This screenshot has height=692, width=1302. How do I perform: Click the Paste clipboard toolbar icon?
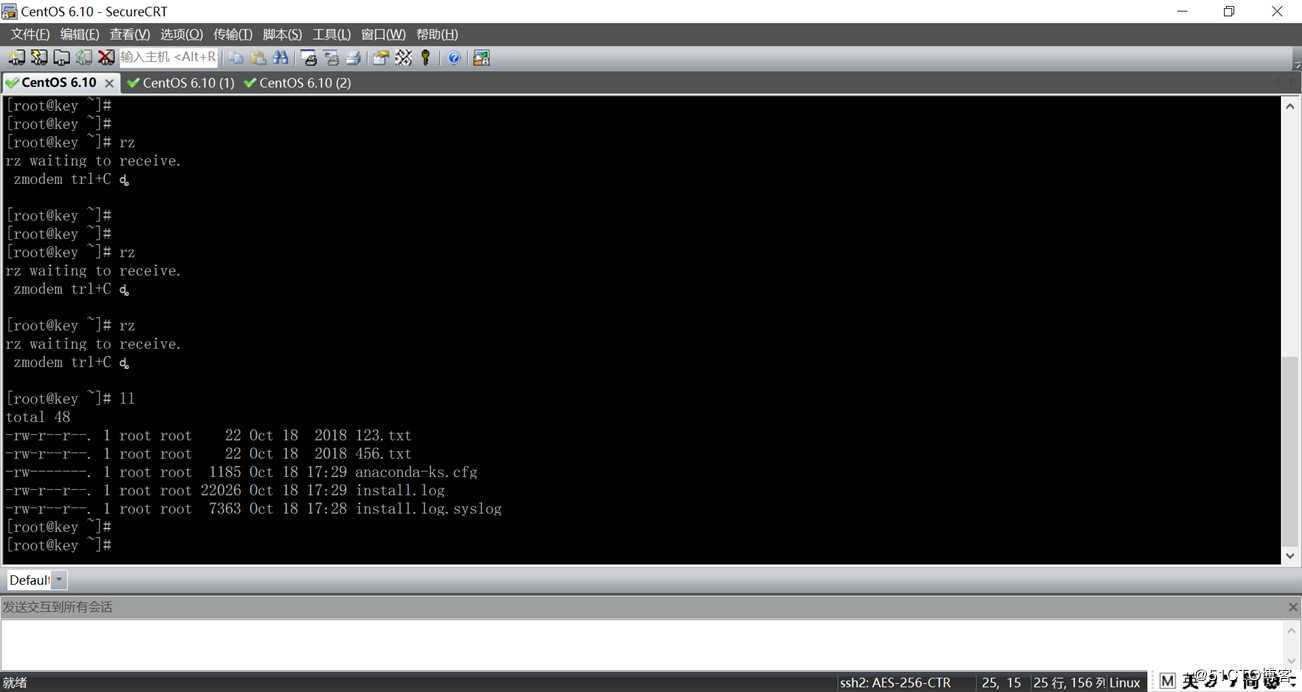coord(258,58)
